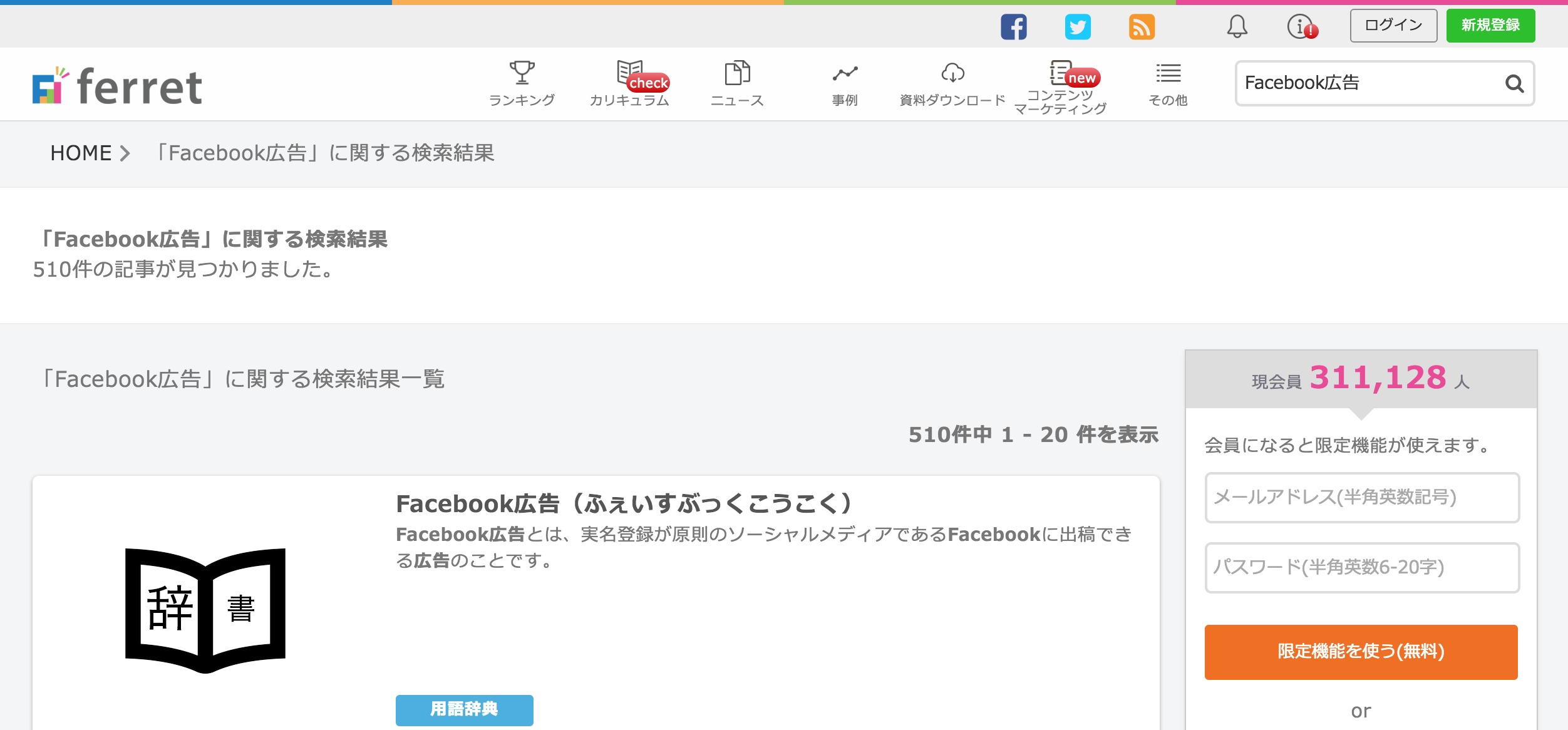Click the orange 限定機能を使う(無料) button

[x=1361, y=652]
